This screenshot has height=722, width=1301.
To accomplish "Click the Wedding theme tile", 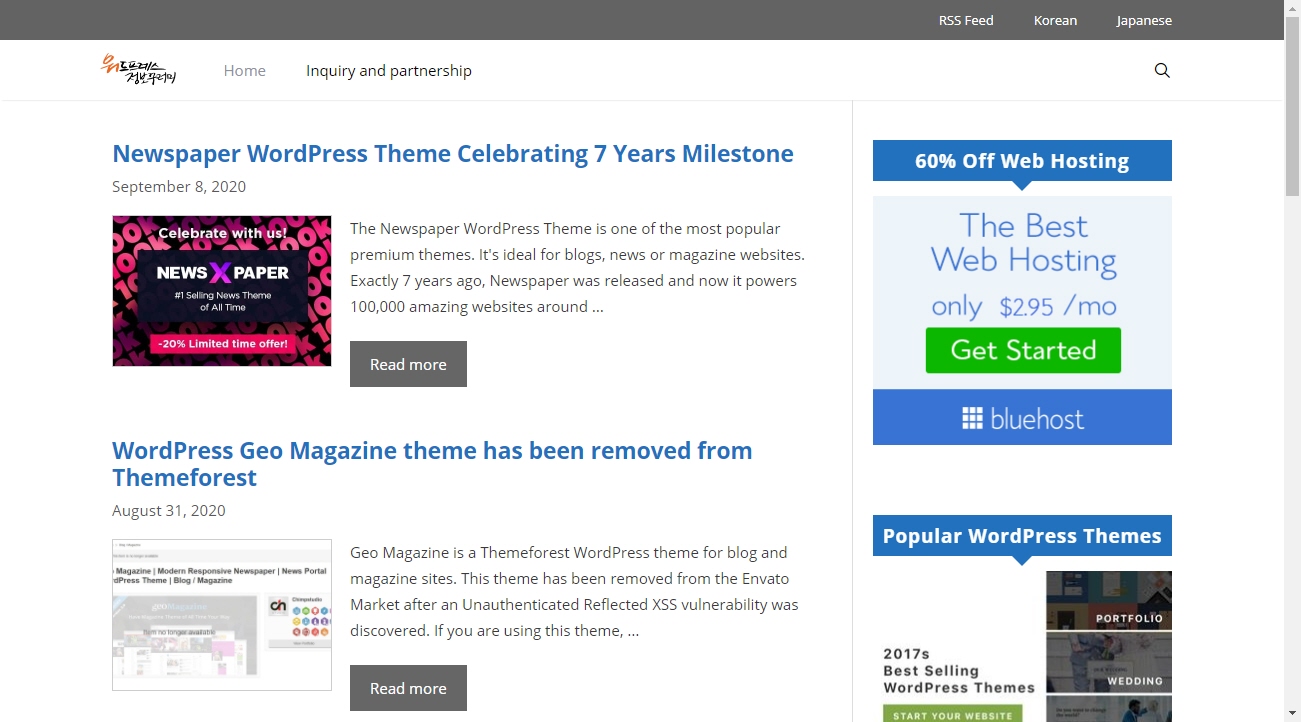I will [1109, 663].
